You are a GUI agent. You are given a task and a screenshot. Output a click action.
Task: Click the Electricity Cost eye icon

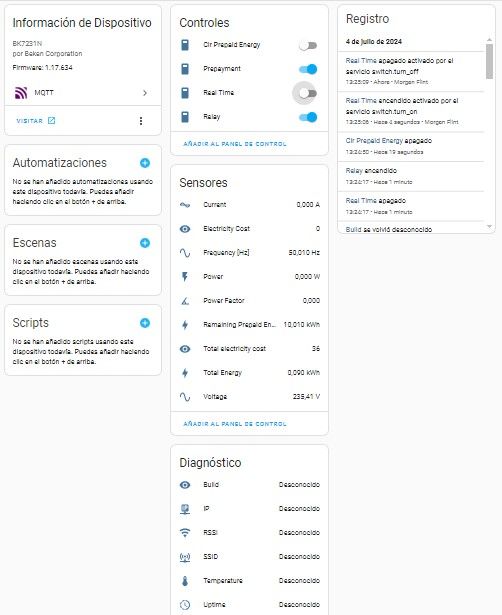tap(185, 229)
